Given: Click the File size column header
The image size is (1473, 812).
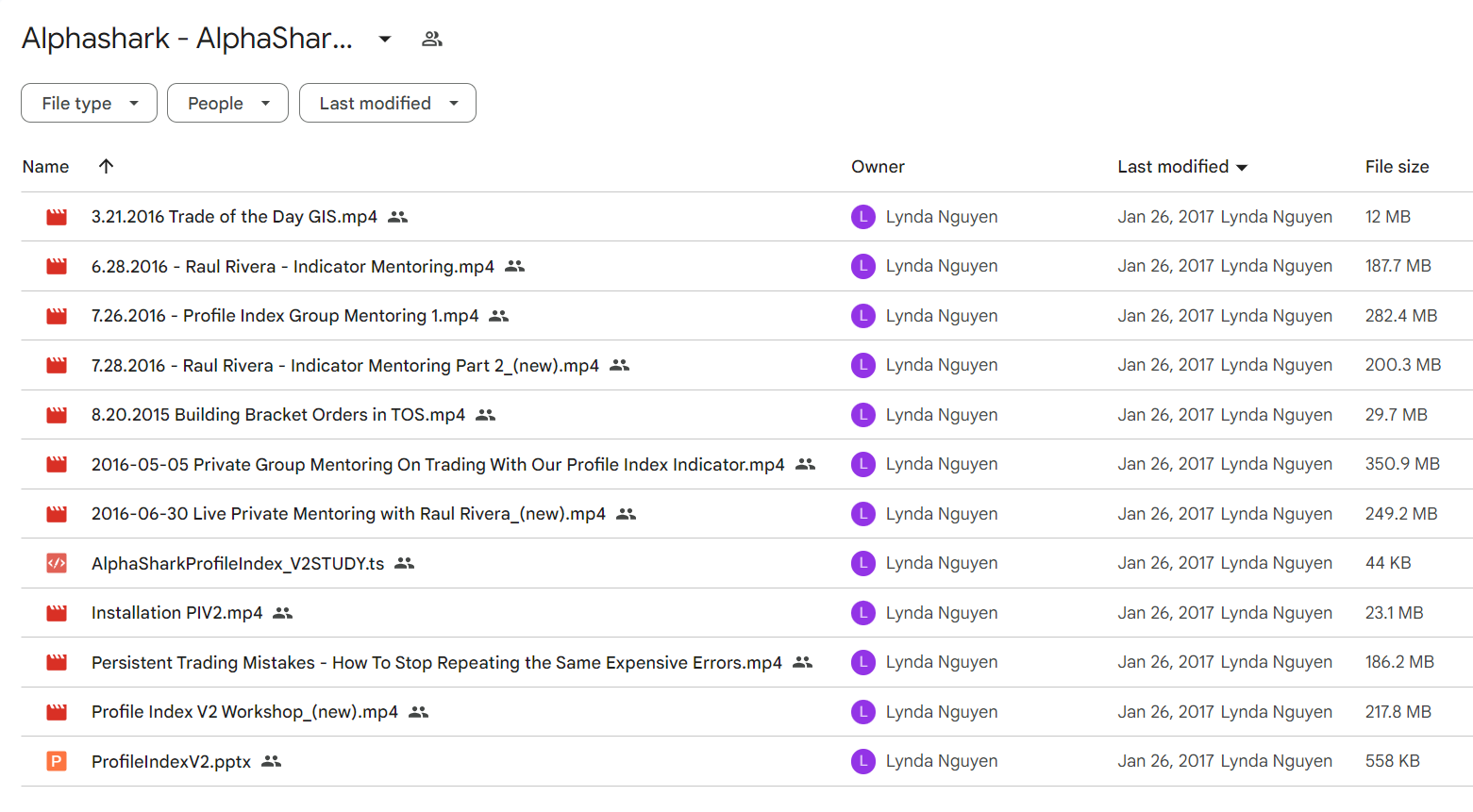Looking at the screenshot, I should (1397, 167).
